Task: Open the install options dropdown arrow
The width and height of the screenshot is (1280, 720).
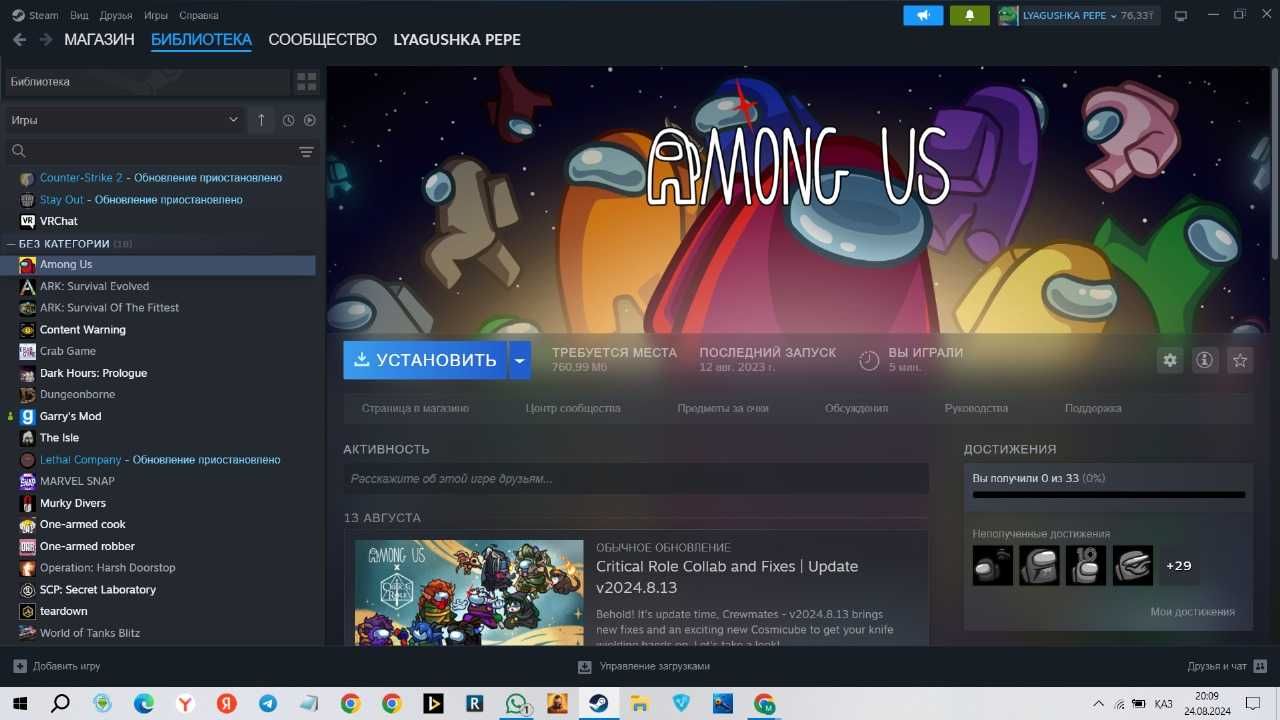Action: click(519, 360)
